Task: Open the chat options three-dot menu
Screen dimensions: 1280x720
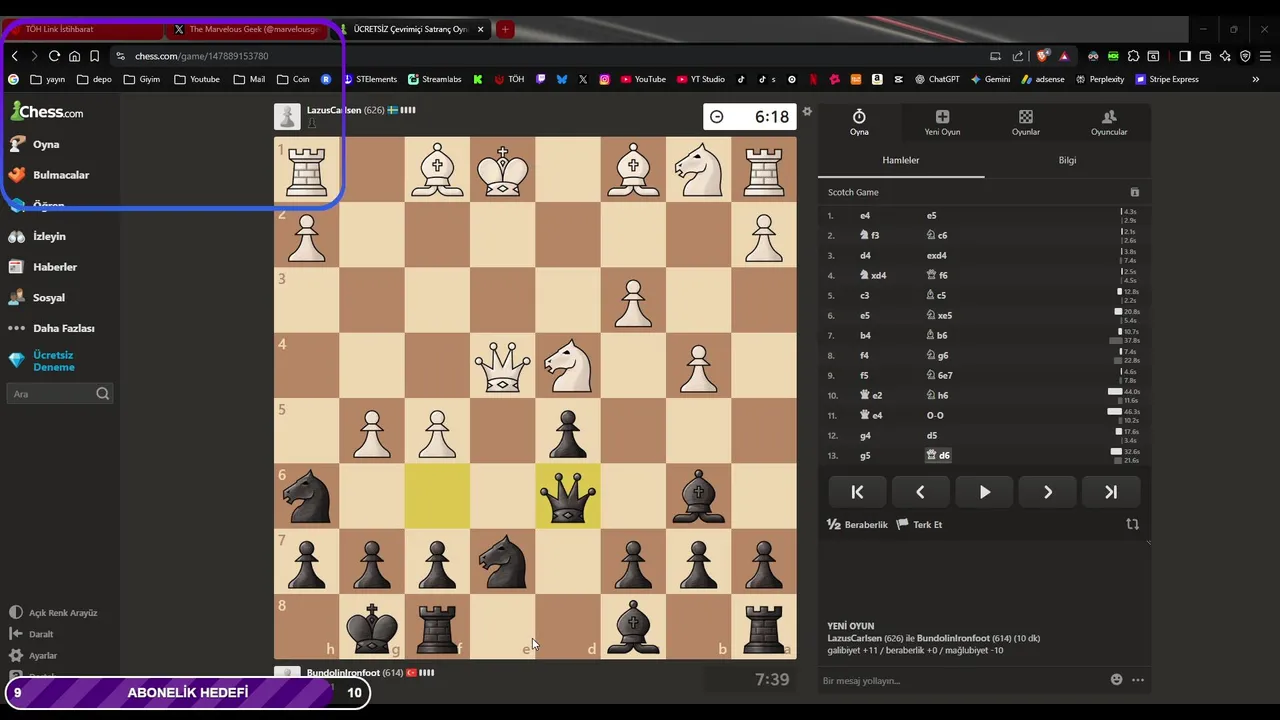Action: click(x=1138, y=680)
